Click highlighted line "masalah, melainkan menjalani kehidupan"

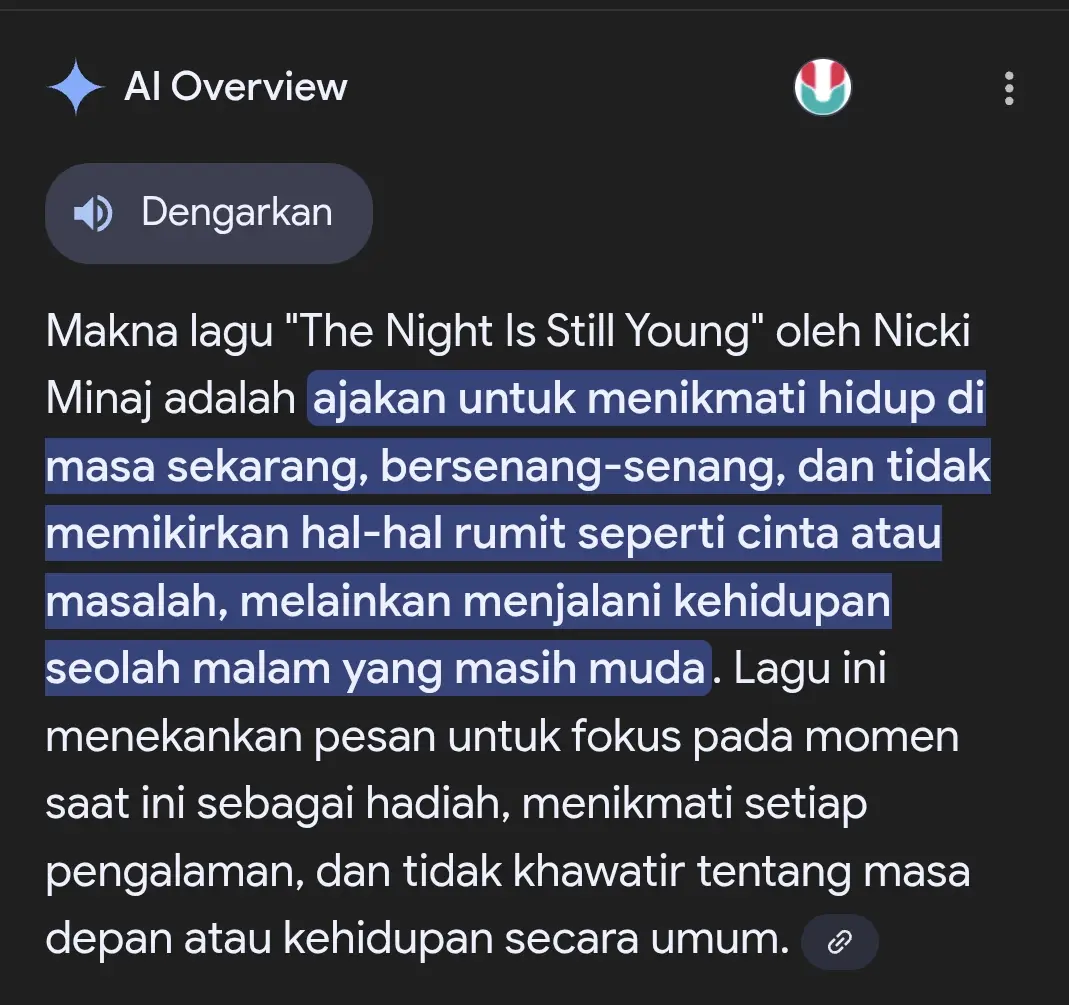[x=468, y=601]
